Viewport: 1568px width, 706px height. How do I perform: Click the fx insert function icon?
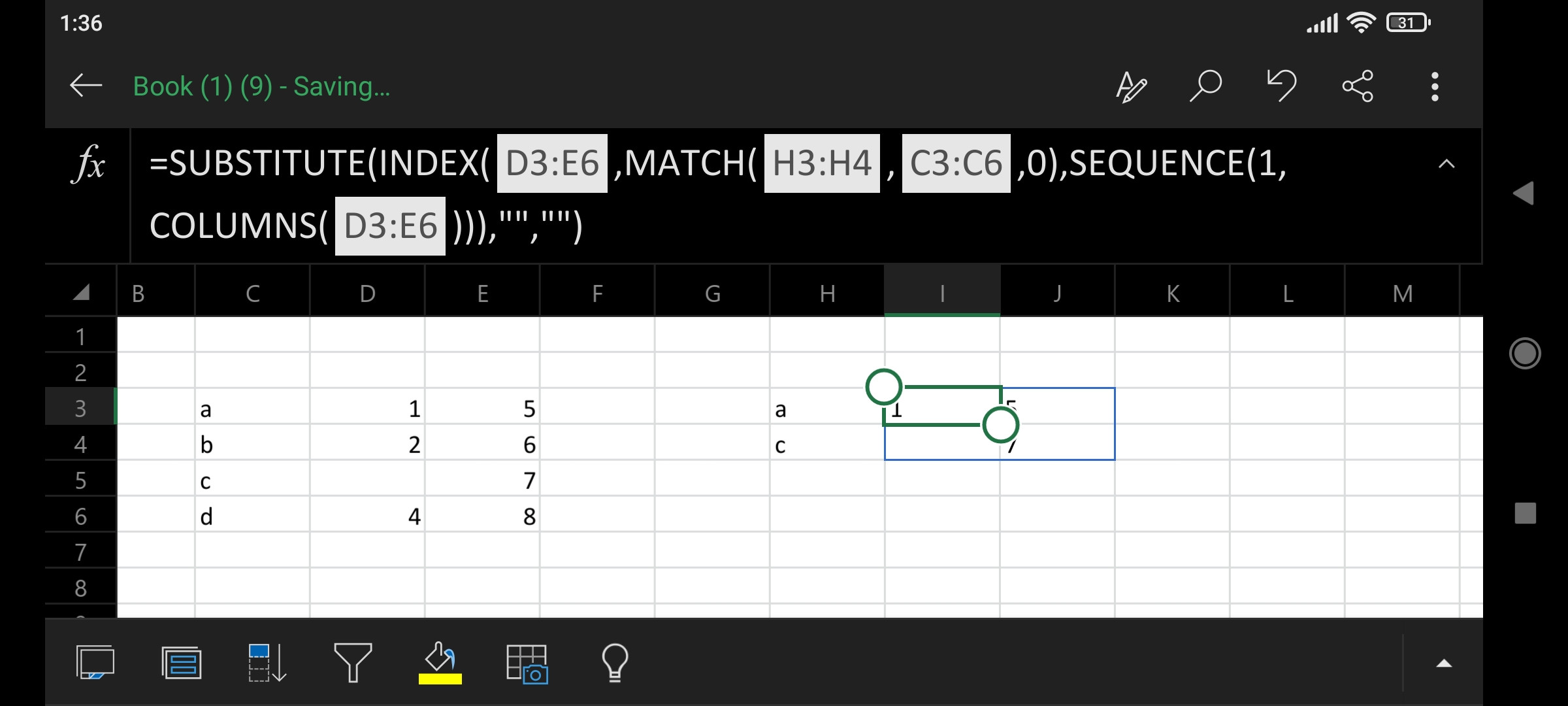pos(88,163)
